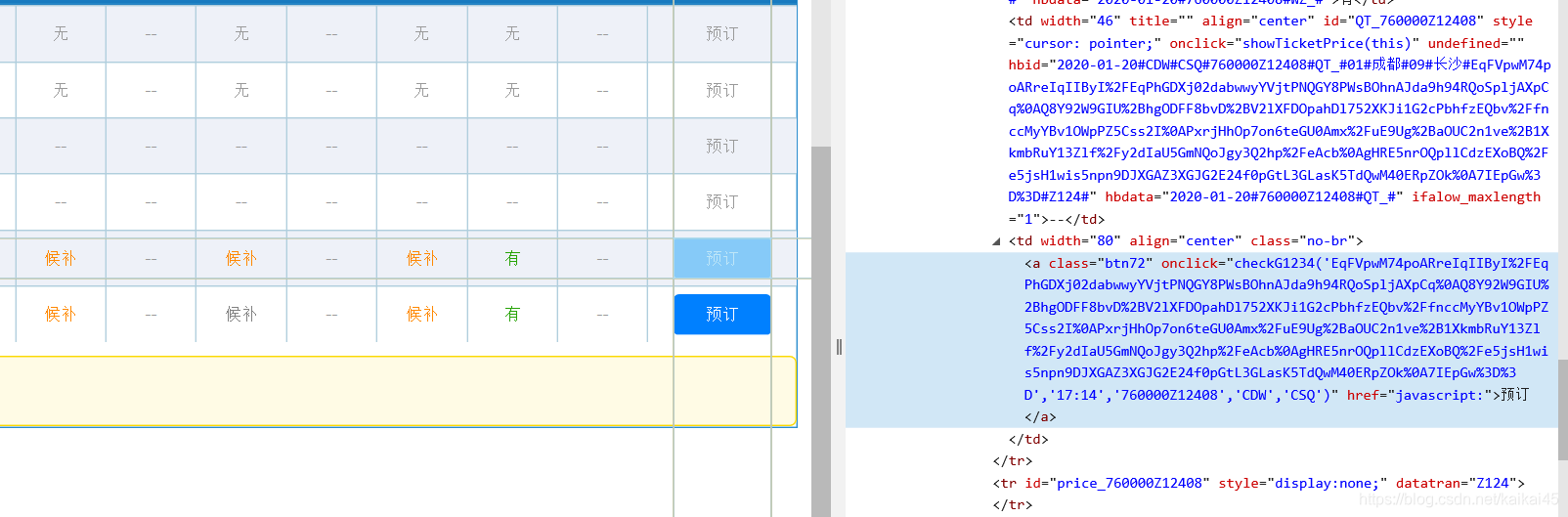This screenshot has height=517, width=1568.
Task: Select the grey 候补 cell
Action: 241,315
